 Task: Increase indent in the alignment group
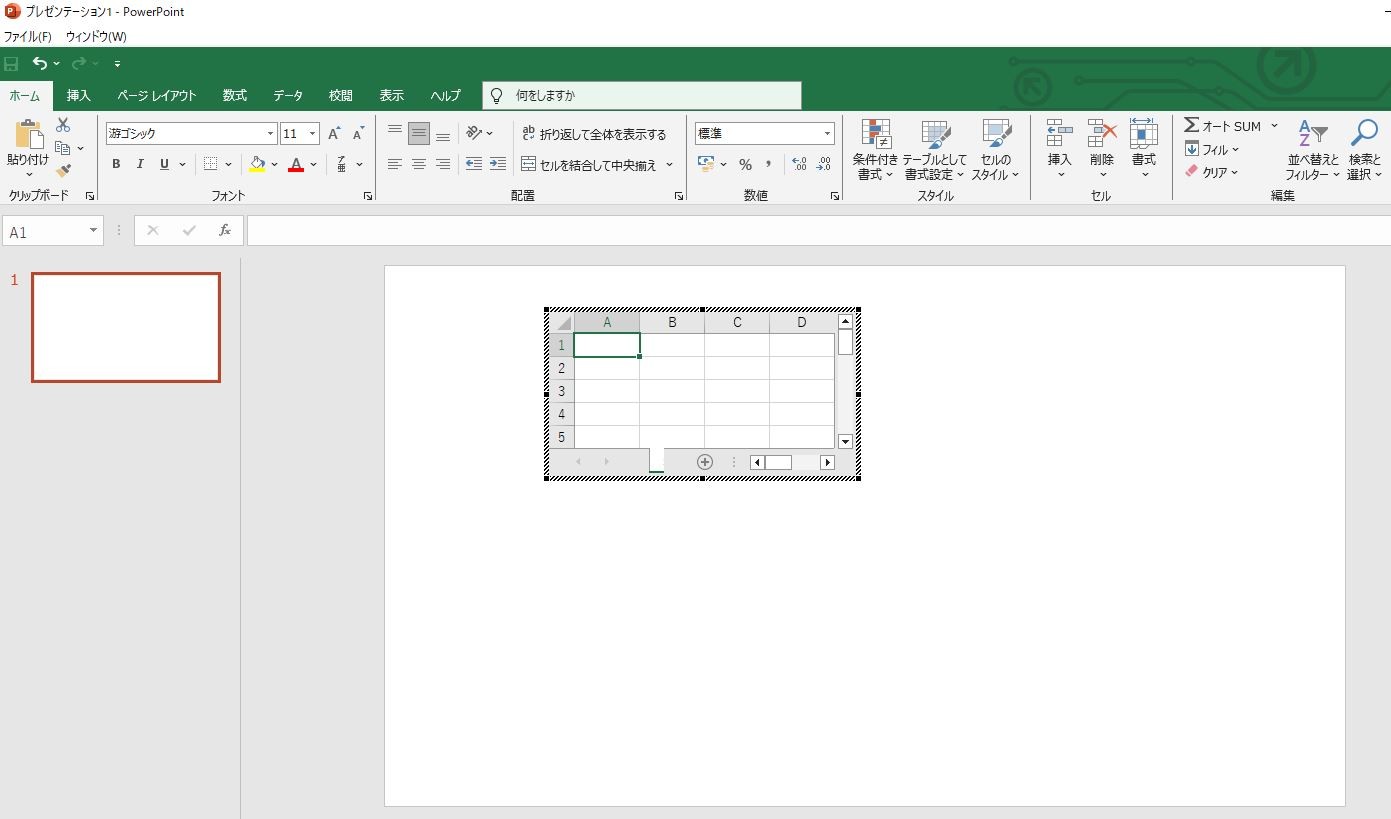[498, 164]
